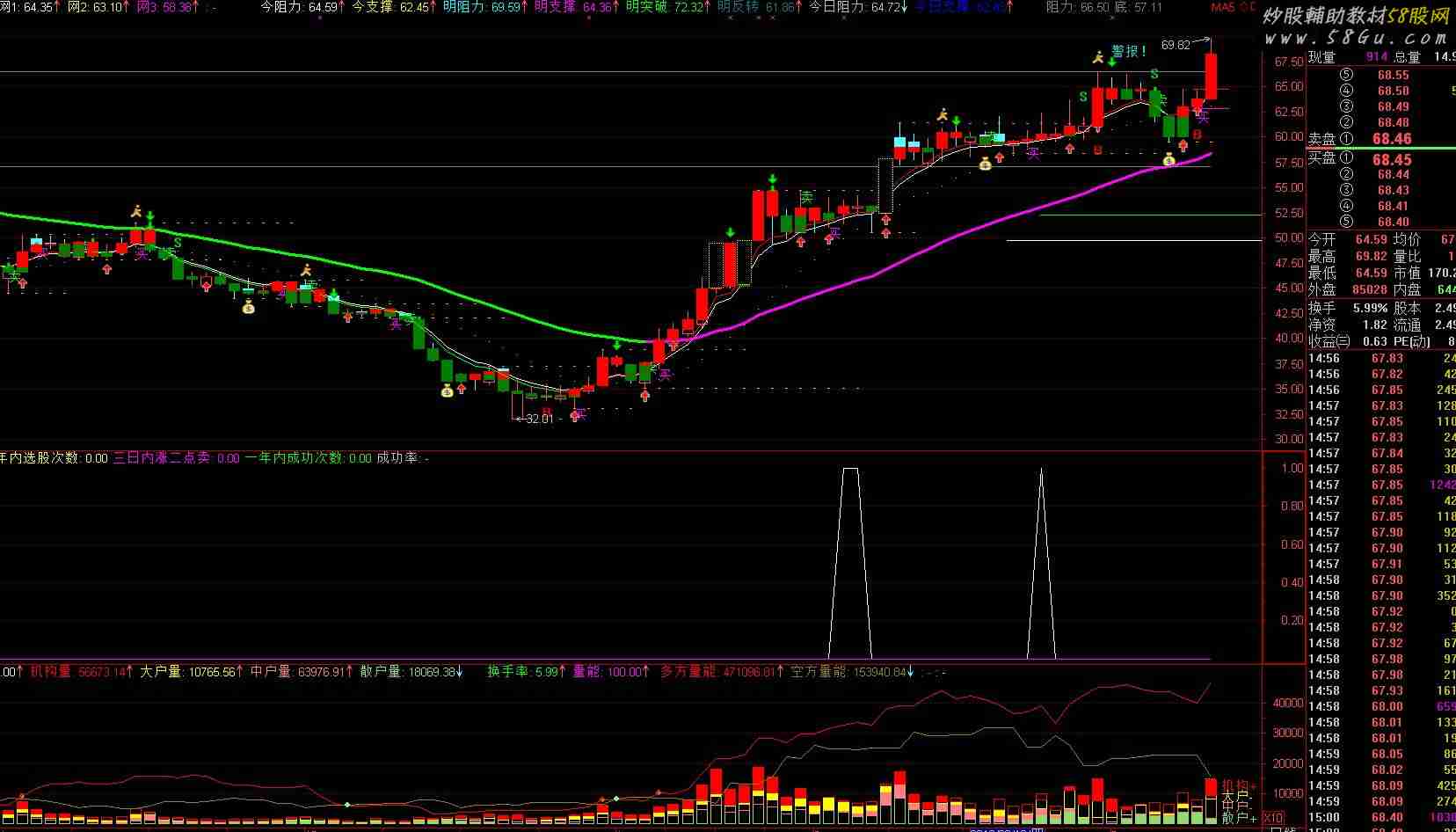Select the 32.01 low price marker
This screenshot has width=1456, height=832.
(x=539, y=420)
